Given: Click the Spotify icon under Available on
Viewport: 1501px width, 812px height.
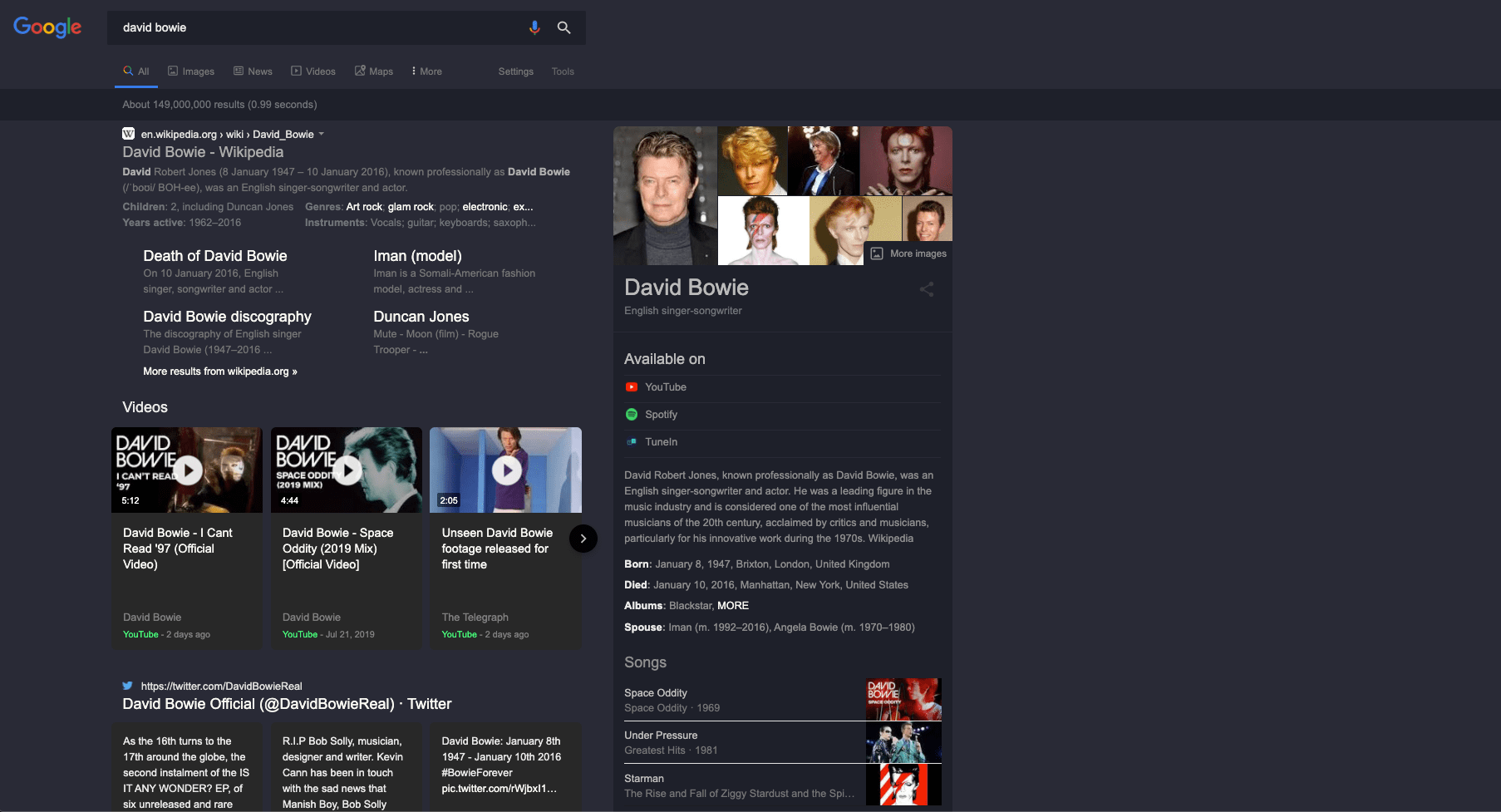Looking at the screenshot, I should 632,415.
